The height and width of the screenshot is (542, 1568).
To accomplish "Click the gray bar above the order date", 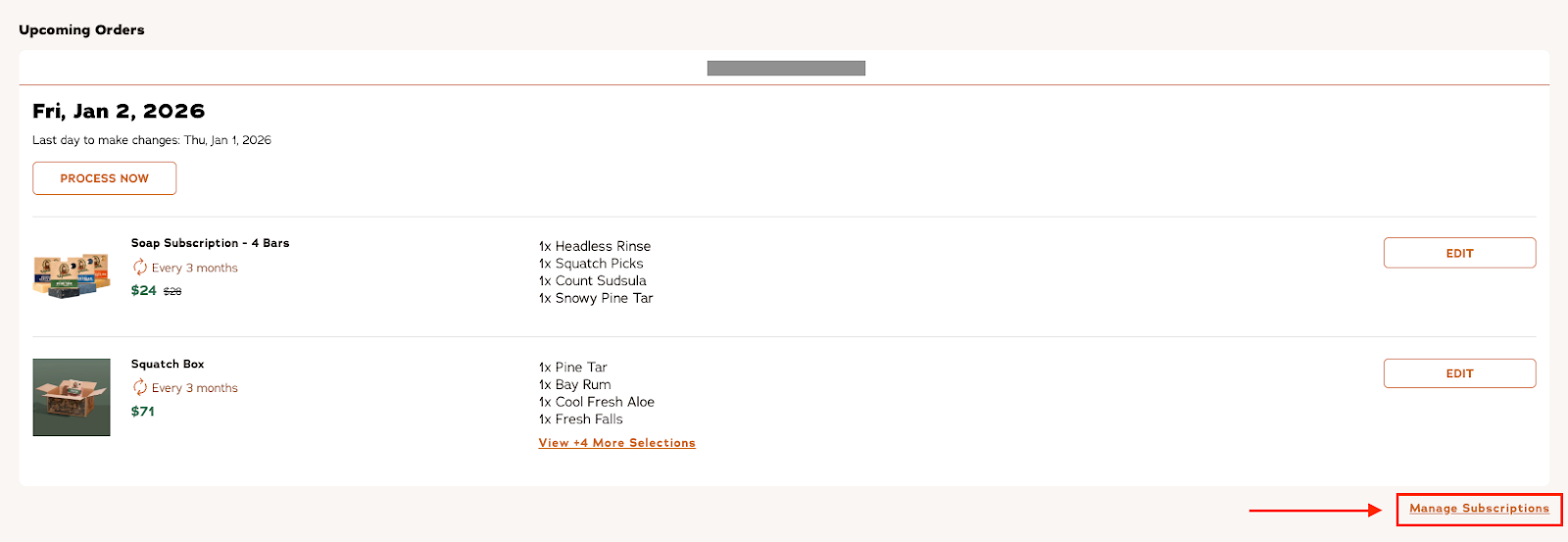I will 786,69.
